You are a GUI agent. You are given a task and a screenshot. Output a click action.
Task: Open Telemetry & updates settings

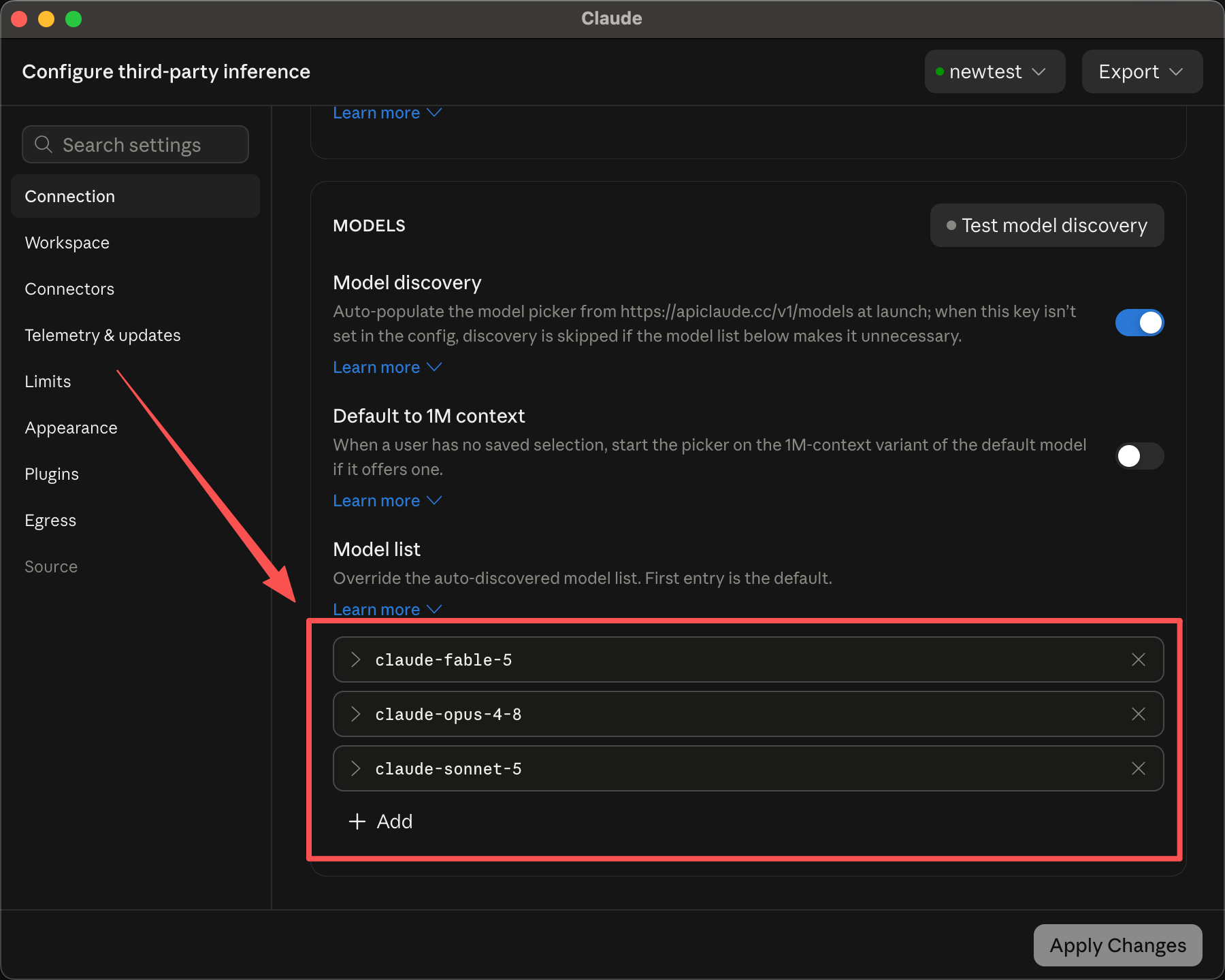coord(135,335)
